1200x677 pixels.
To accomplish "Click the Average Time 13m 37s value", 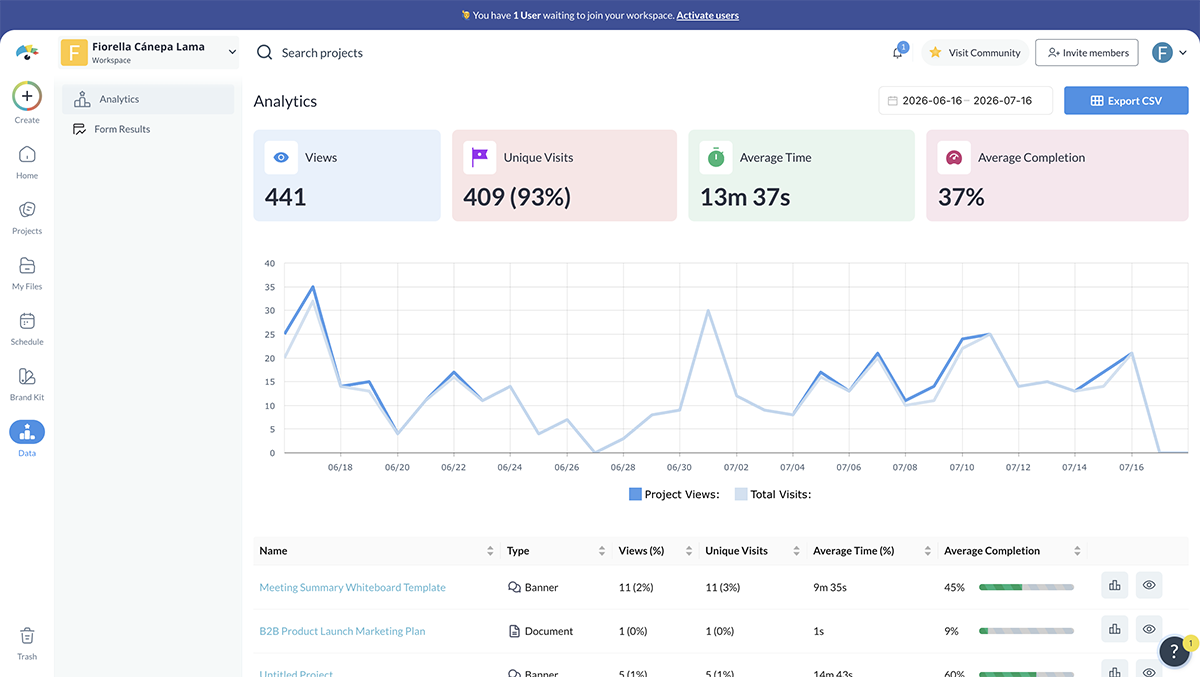I will point(745,198).
